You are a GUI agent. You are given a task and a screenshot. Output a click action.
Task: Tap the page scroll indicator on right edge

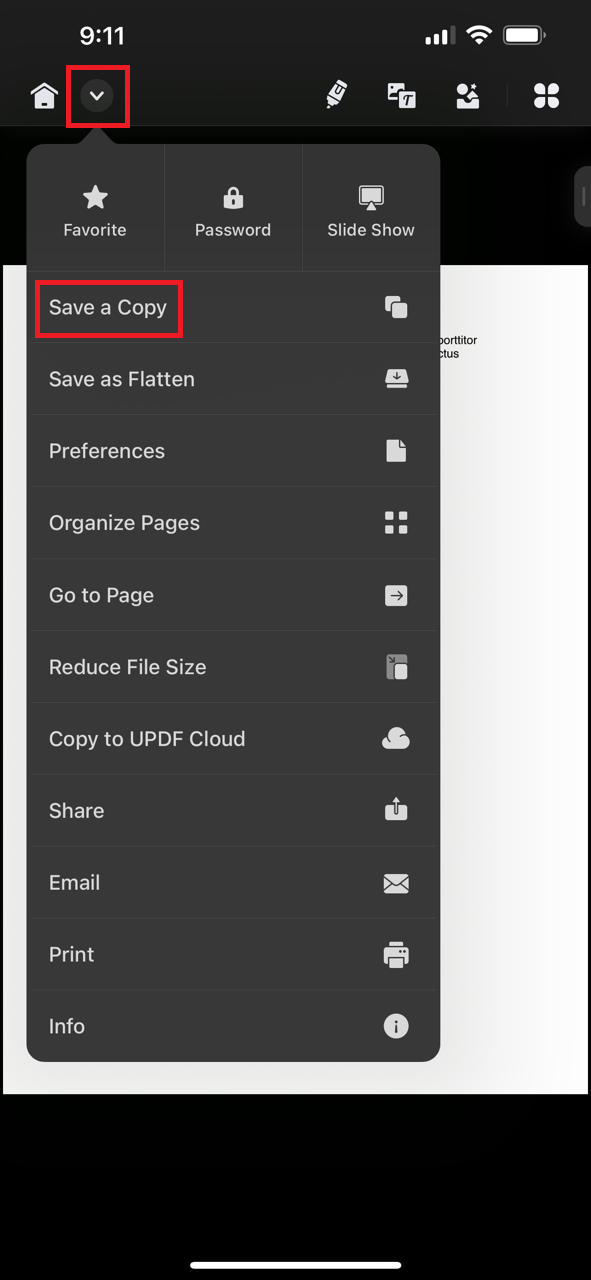point(583,197)
